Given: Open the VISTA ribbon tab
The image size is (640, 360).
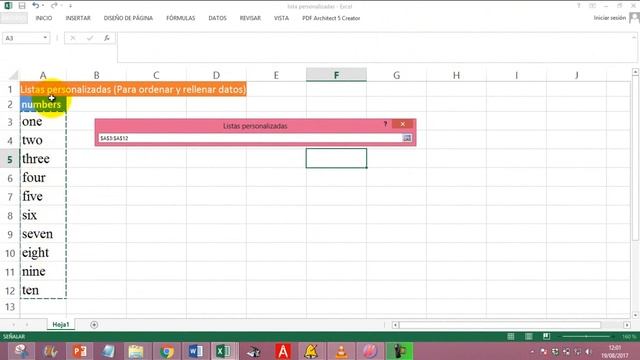Looking at the screenshot, I should coord(281,18).
